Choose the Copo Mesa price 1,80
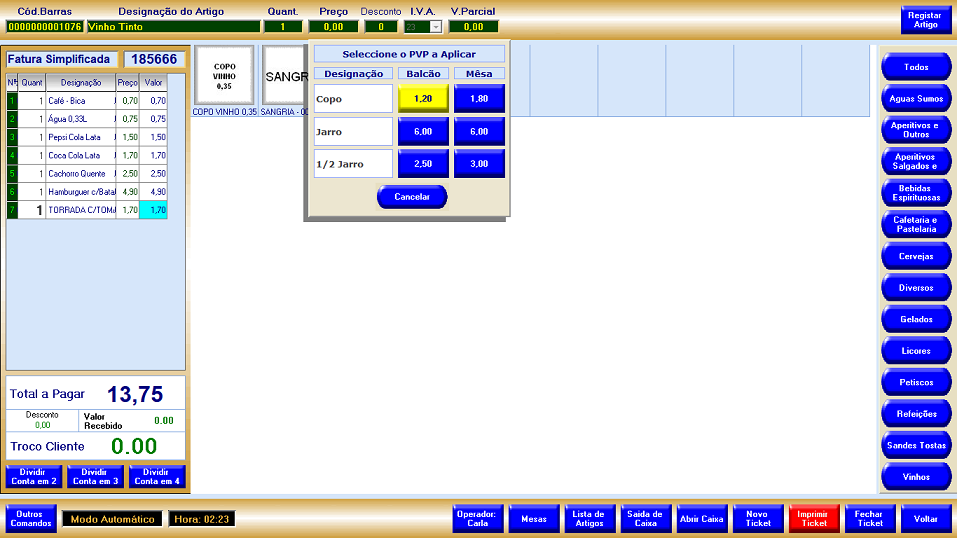This screenshot has height=538, width=957. click(479, 99)
